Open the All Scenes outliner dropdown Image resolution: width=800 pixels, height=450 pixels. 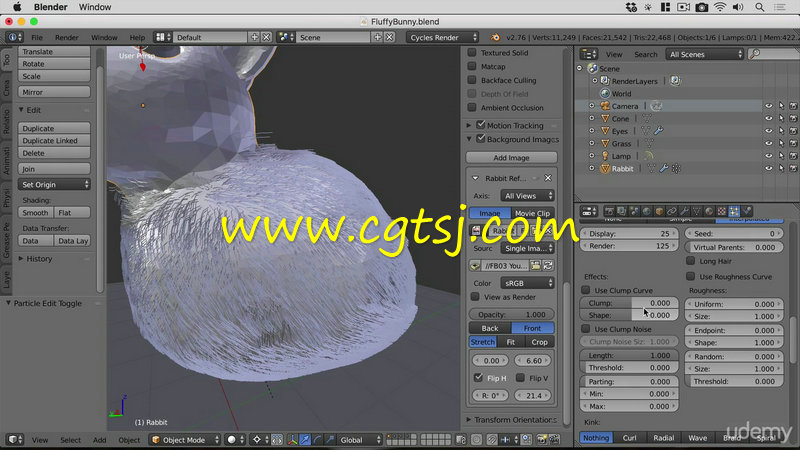point(705,54)
